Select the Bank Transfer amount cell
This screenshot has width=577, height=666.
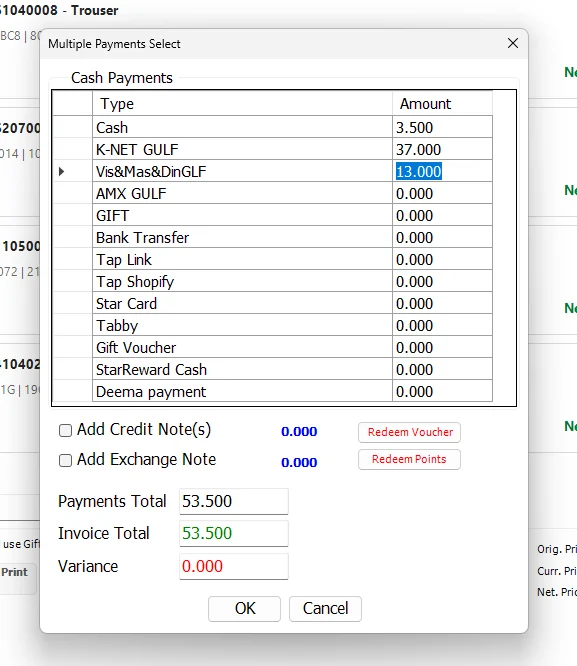(442, 237)
